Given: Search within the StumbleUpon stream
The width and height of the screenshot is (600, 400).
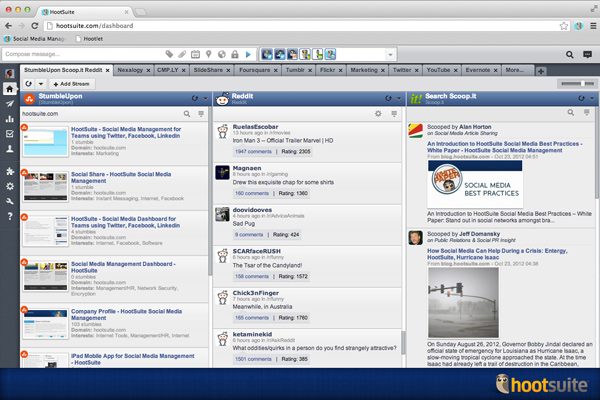Looking at the screenshot, I should [x=187, y=114].
